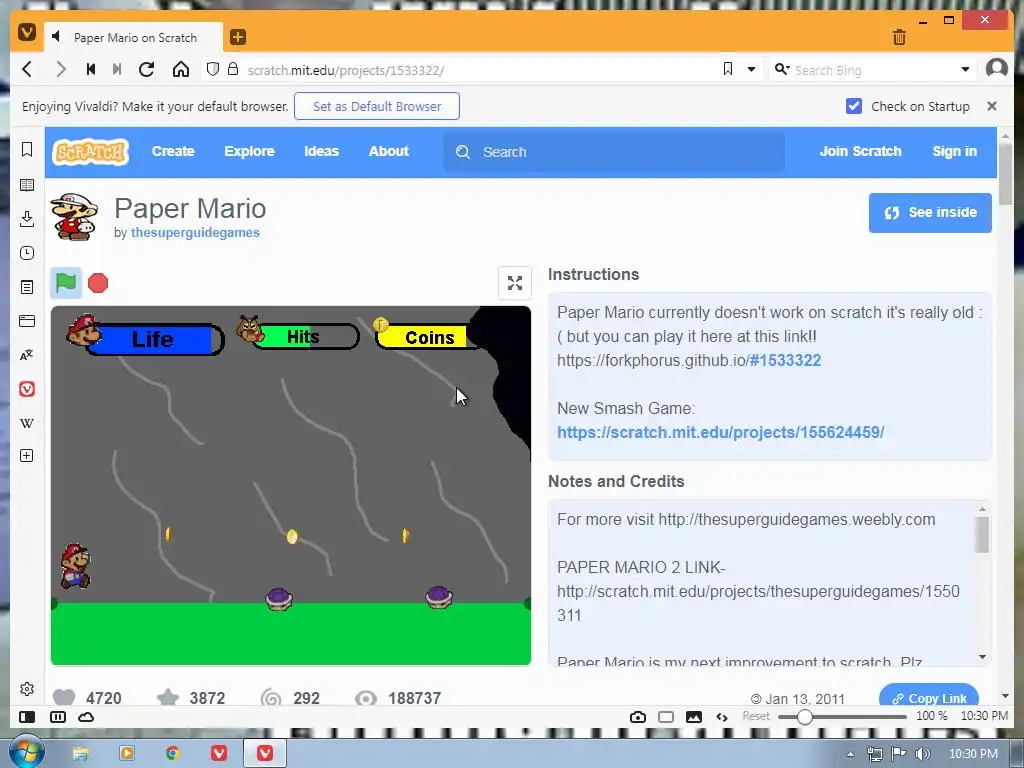Click the Notes and Credits scrollbar thumb
Screen dimensions: 1024x768
tap(982, 535)
